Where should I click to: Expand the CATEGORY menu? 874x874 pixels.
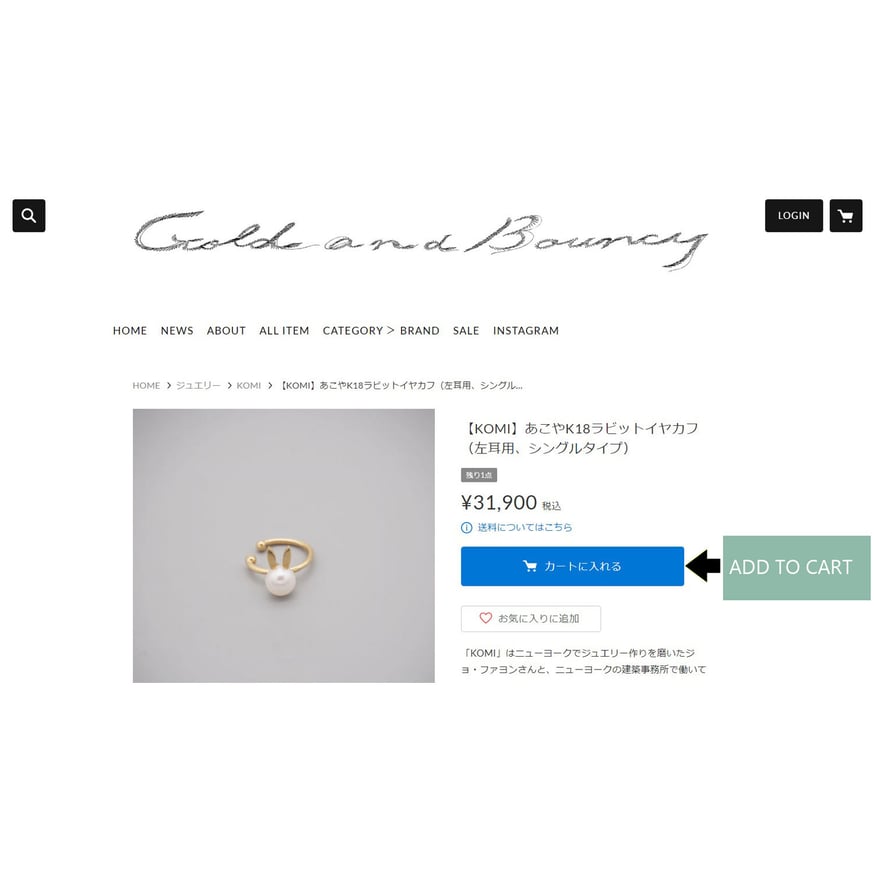coord(353,331)
